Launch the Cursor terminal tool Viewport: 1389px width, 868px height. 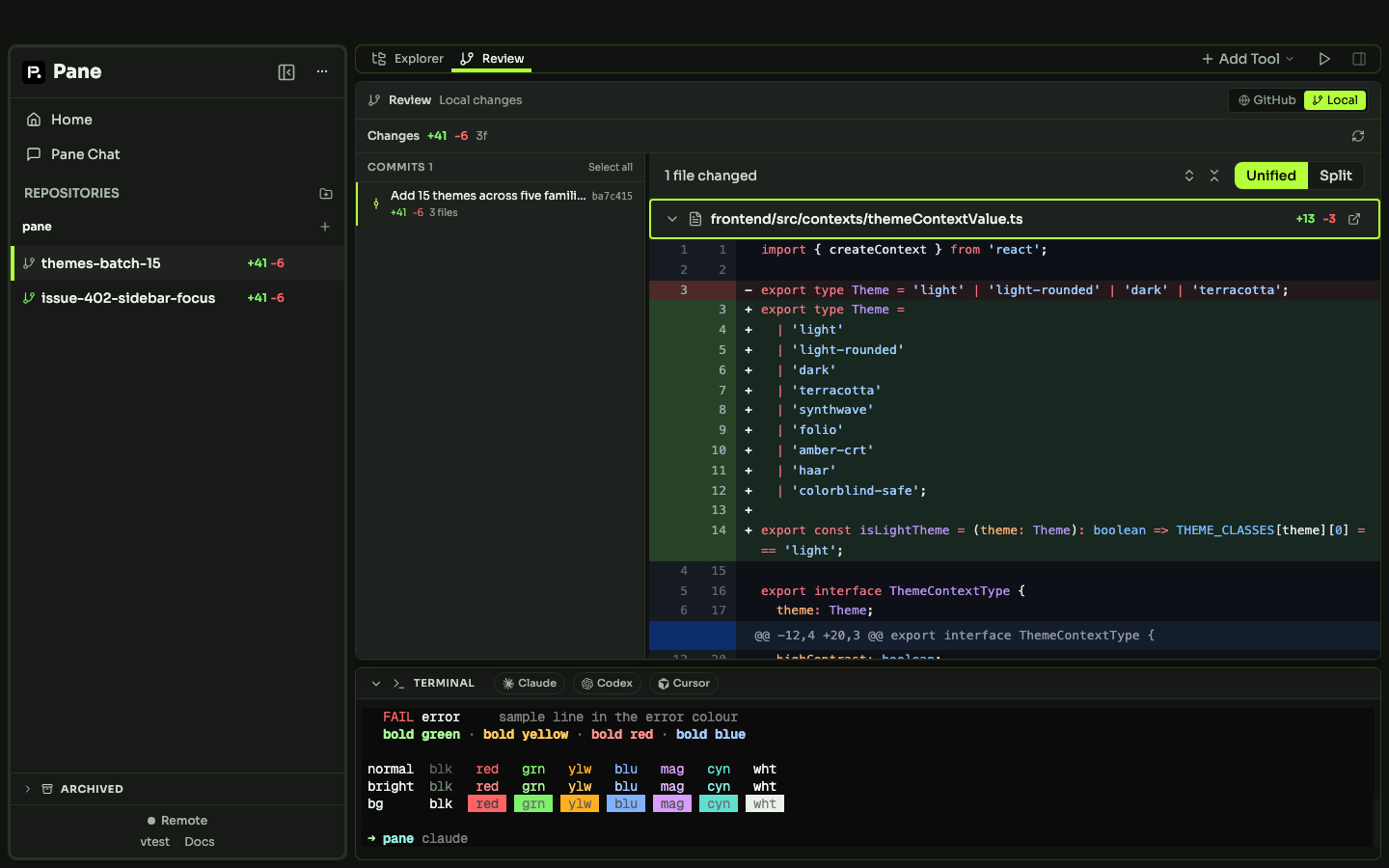684,684
